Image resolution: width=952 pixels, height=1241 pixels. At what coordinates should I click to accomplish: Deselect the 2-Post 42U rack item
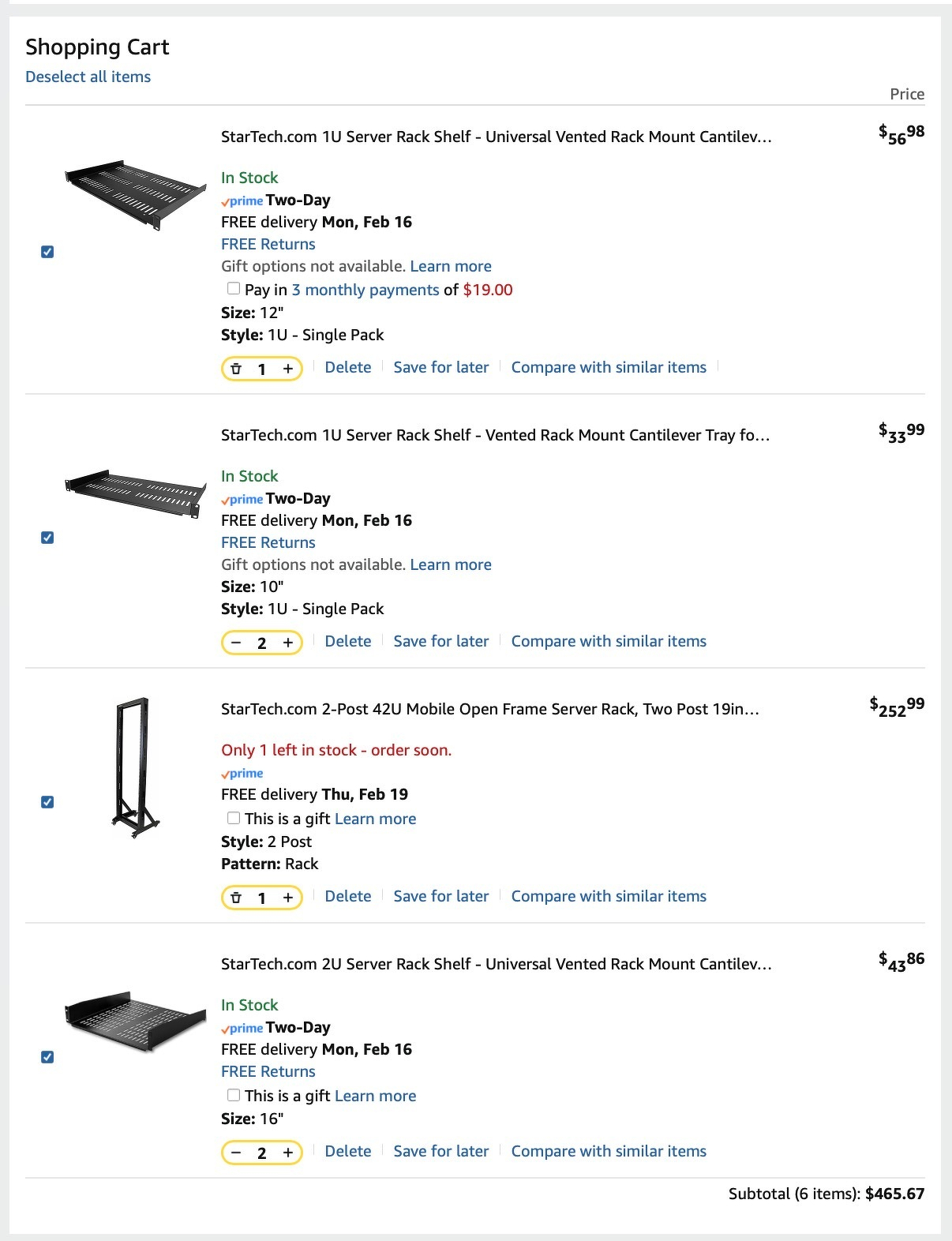point(47,802)
